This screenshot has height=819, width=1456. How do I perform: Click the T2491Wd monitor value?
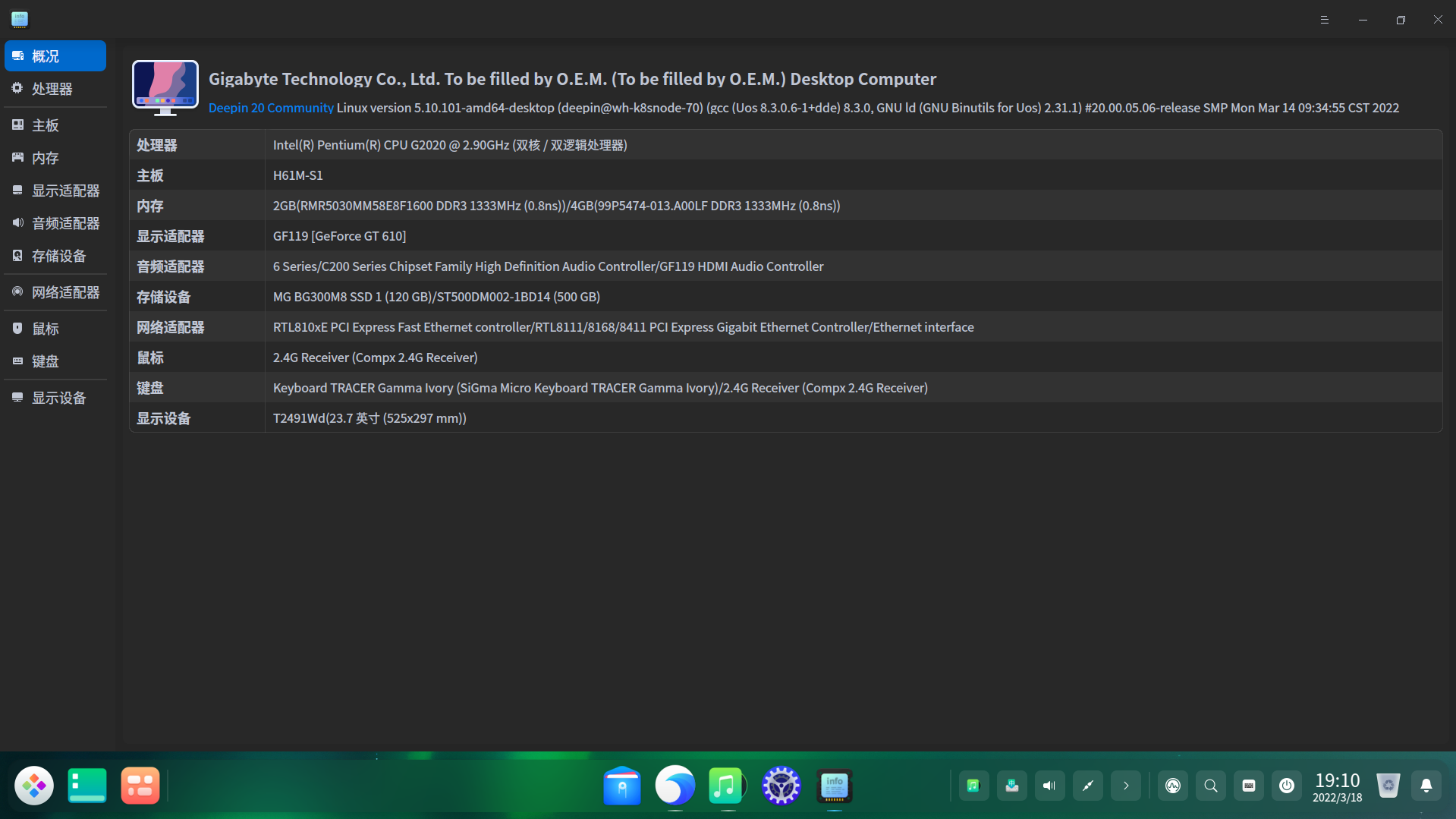point(370,418)
